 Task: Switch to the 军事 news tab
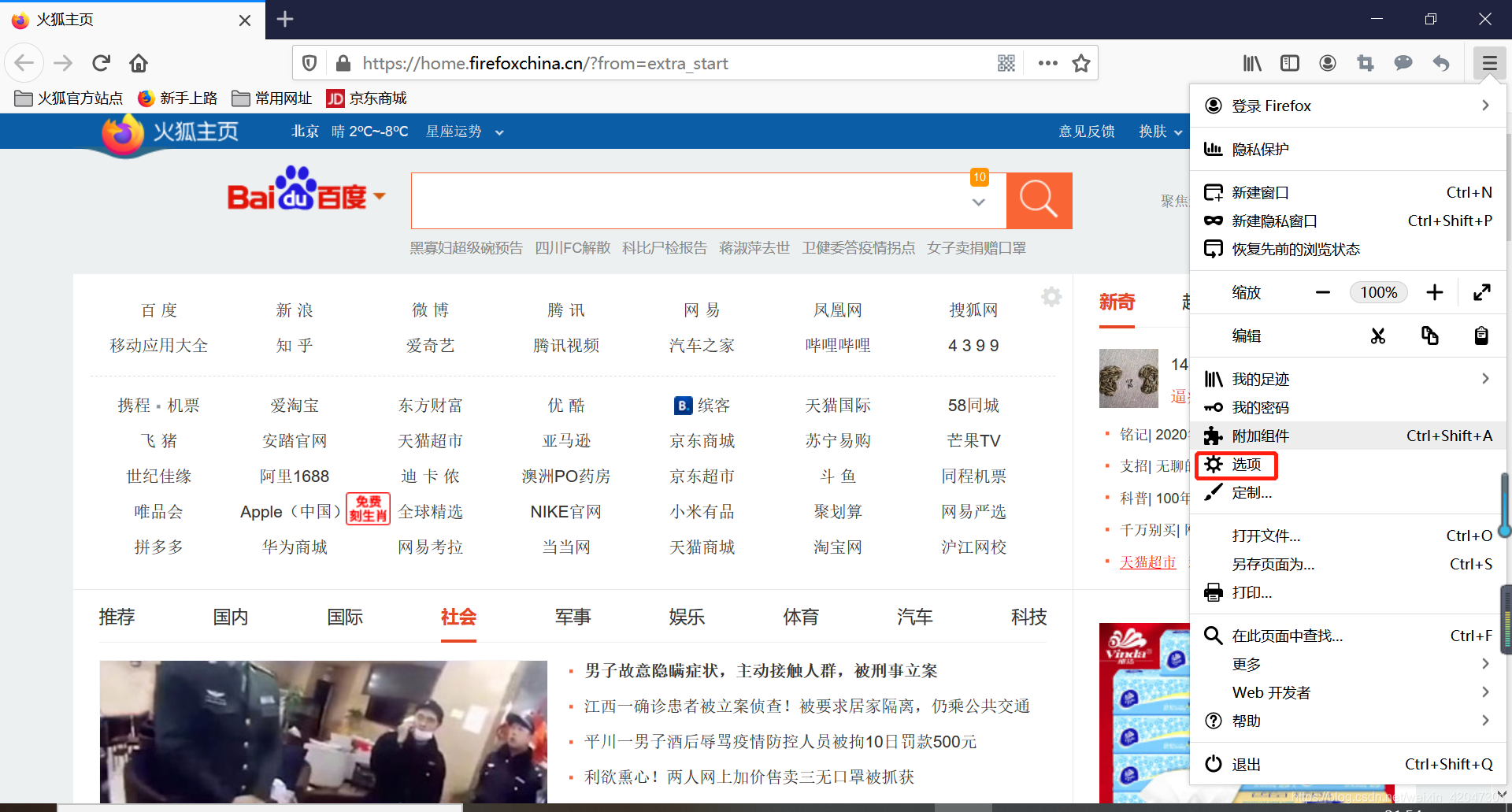pyautogui.click(x=573, y=617)
